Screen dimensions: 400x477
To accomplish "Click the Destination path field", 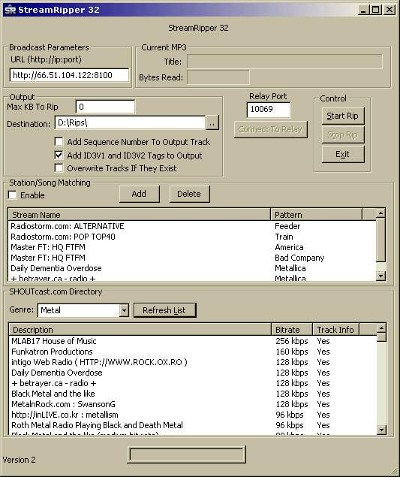I will click(x=130, y=123).
